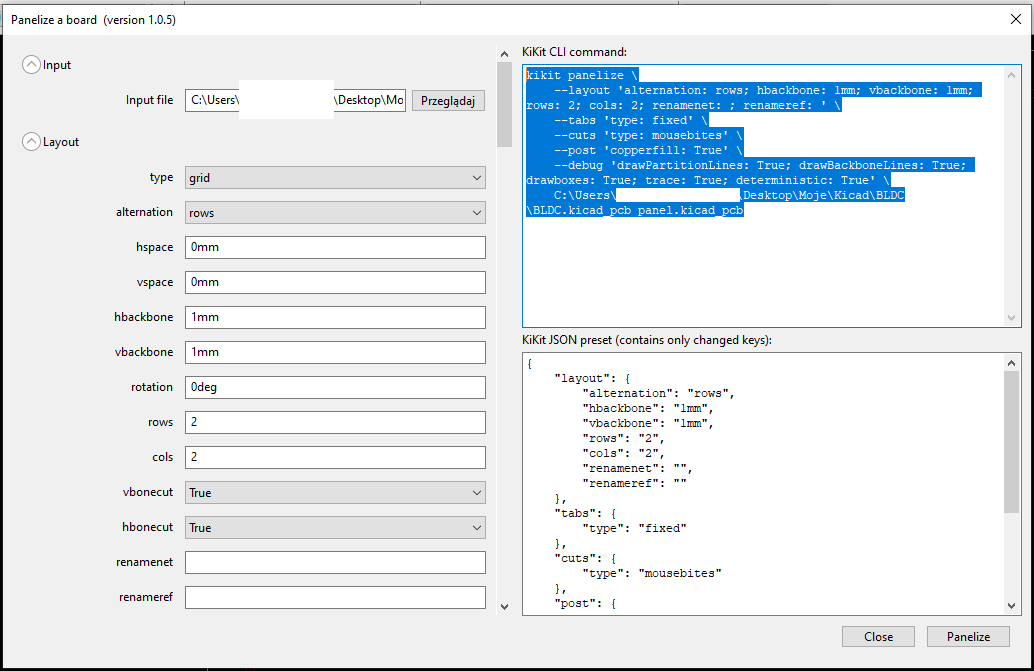Click the '--tabs' line in CLI command
Image resolution: width=1034 pixels, height=671 pixels.
630,121
